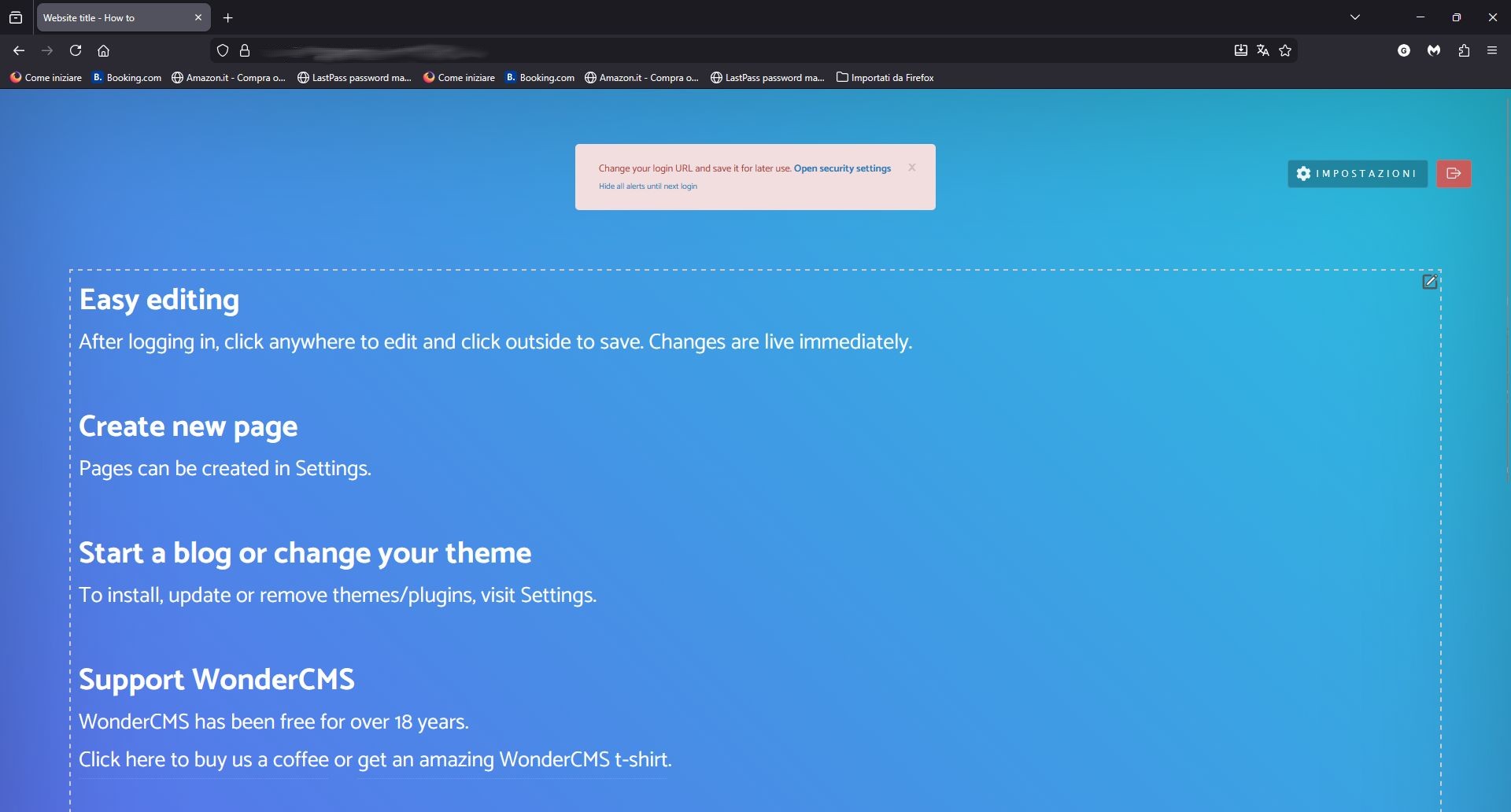Open security settings link in alert
This screenshot has height=812, width=1511.
tap(842, 168)
